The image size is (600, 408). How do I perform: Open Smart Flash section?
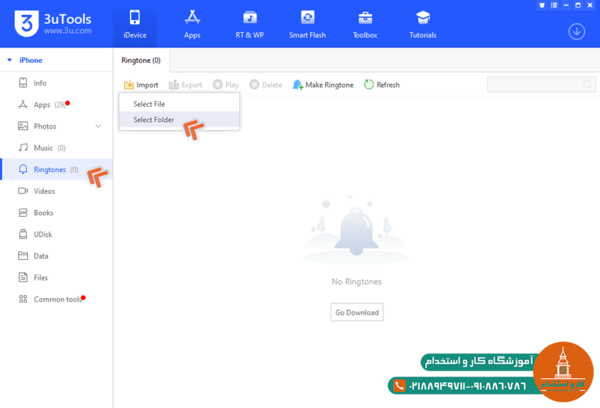tap(307, 24)
